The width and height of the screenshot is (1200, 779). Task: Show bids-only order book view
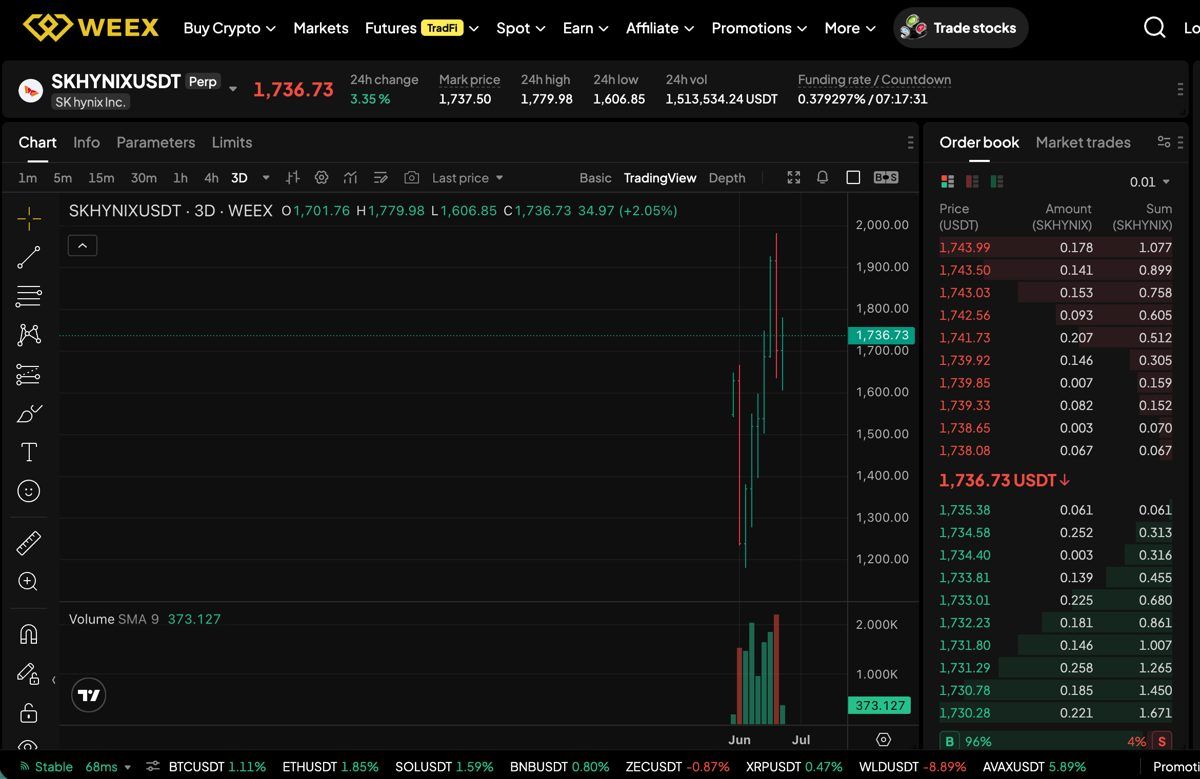pyautogui.click(x=996, y=182)
